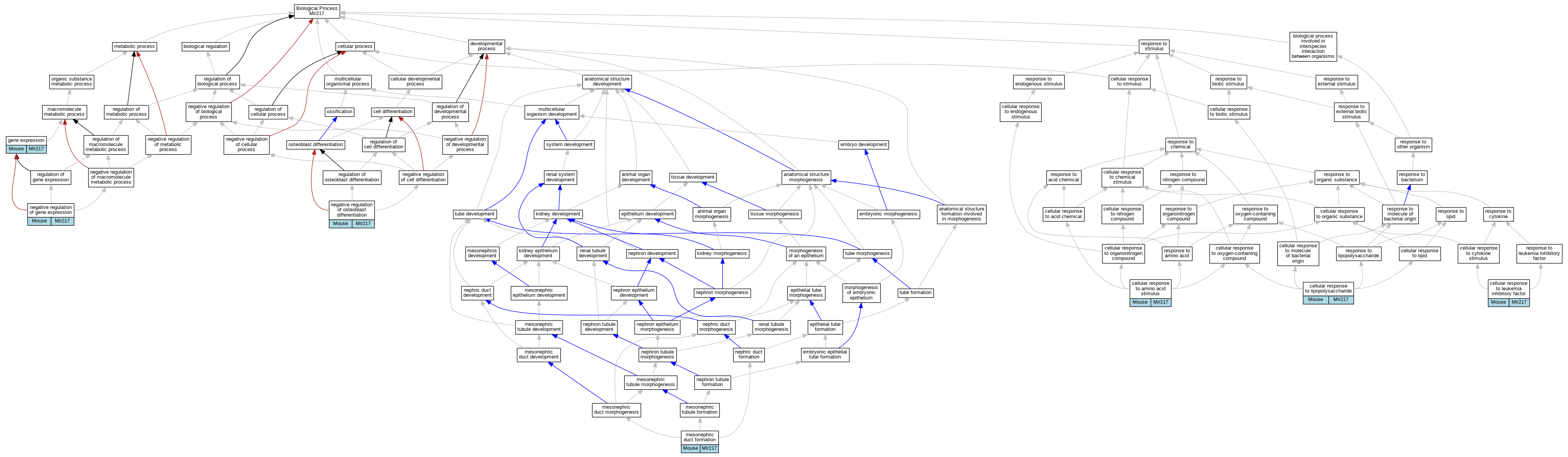The width and height of the screenshot is (1568, 457).
Task: Select 'mesonephric duct morphogenesis' node
Action: click(x=616, y=410)
